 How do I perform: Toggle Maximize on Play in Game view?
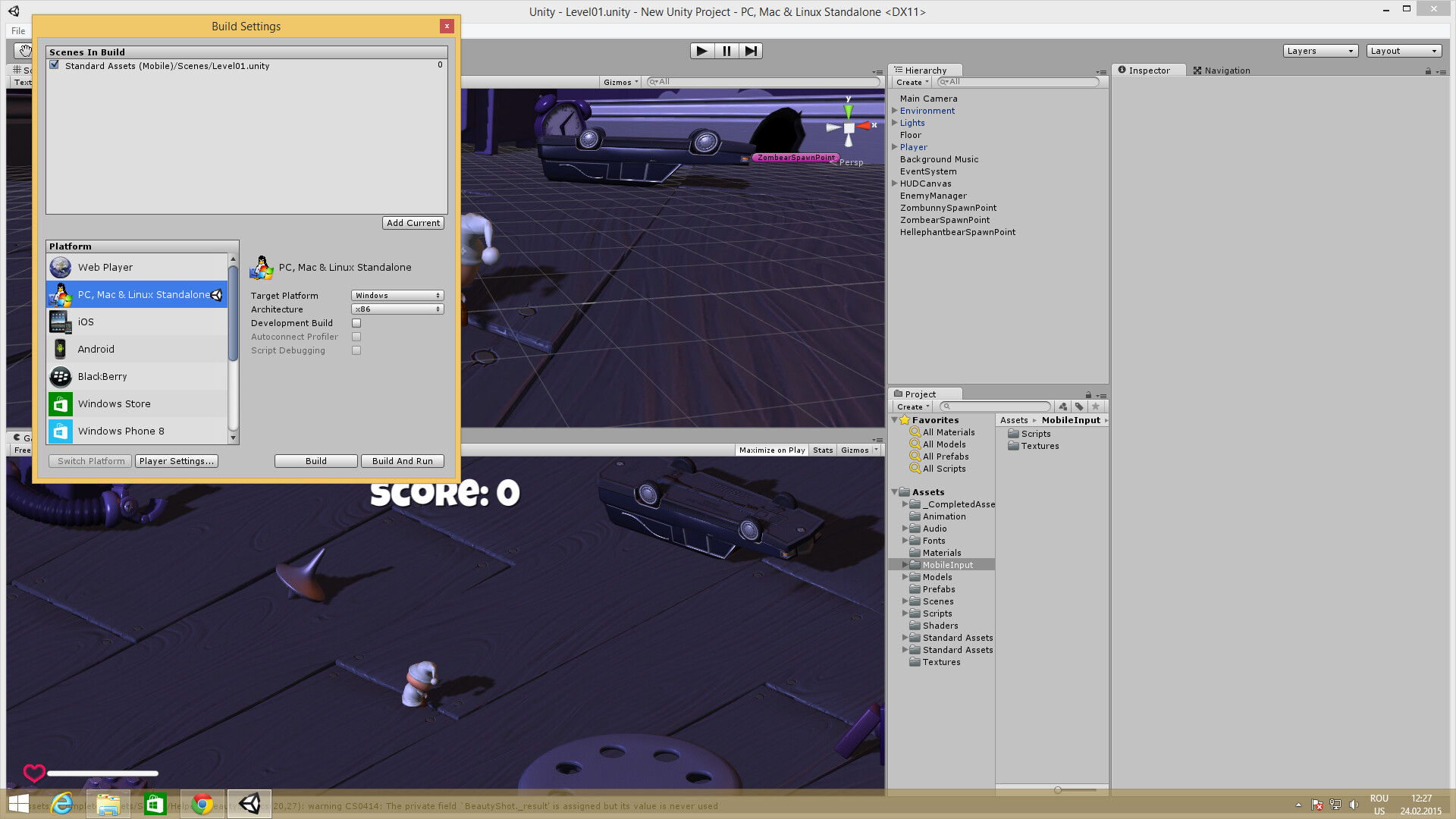[x=772, y=450]
